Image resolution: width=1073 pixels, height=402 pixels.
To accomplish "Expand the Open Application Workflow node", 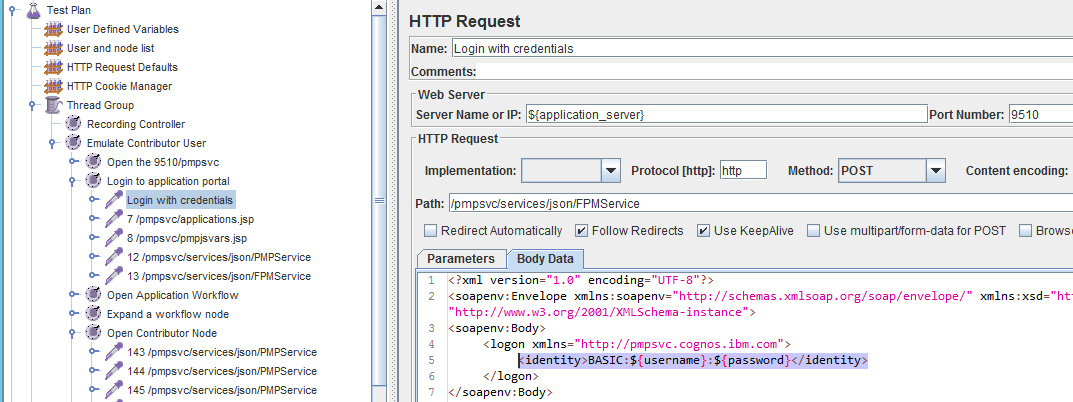I will (x=73, y=295).
